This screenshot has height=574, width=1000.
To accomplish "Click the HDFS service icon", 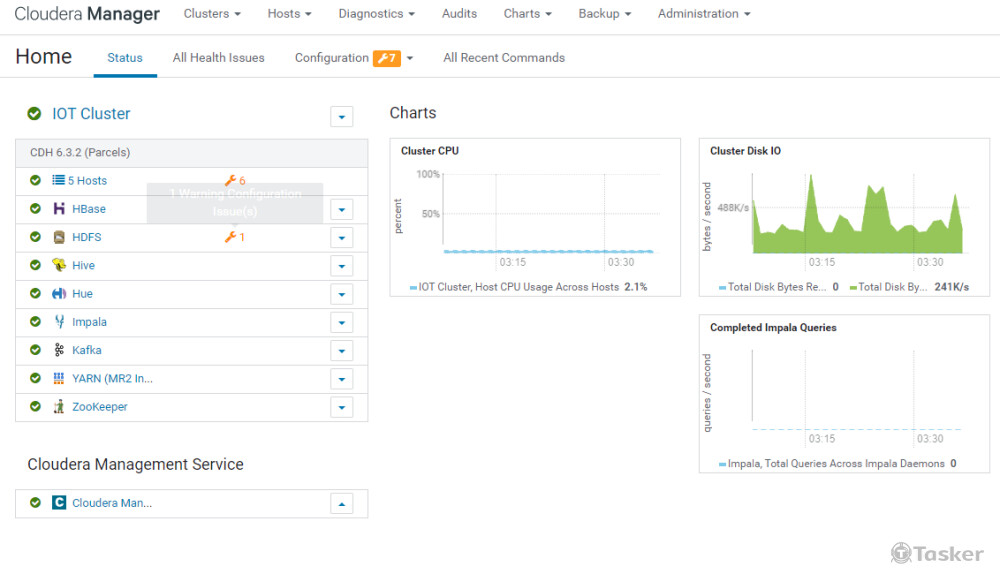I will pyautogui.click(x=60, y=237).
